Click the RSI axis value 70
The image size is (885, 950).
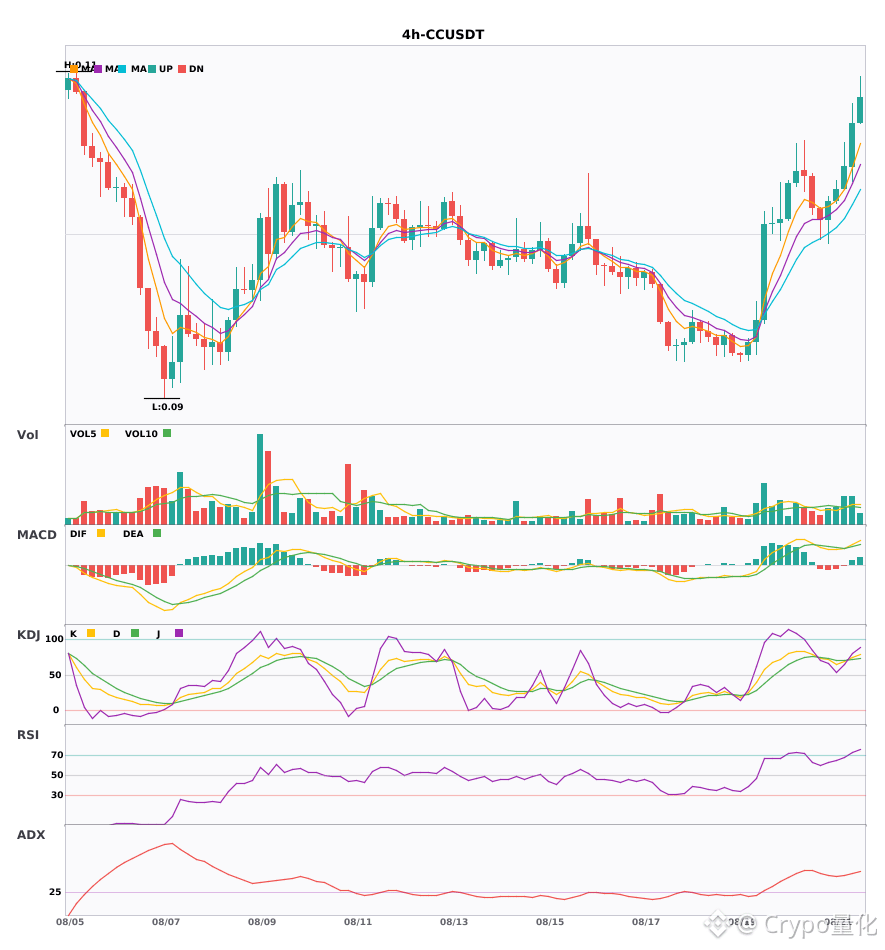(57, 755)
